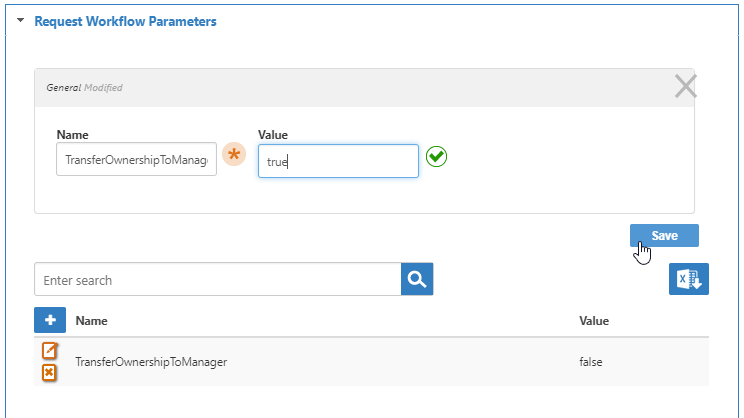Click the orange required asterisk icon
Image resolution: width=744 pixels, height=418 pixels.
coord(233,156)
